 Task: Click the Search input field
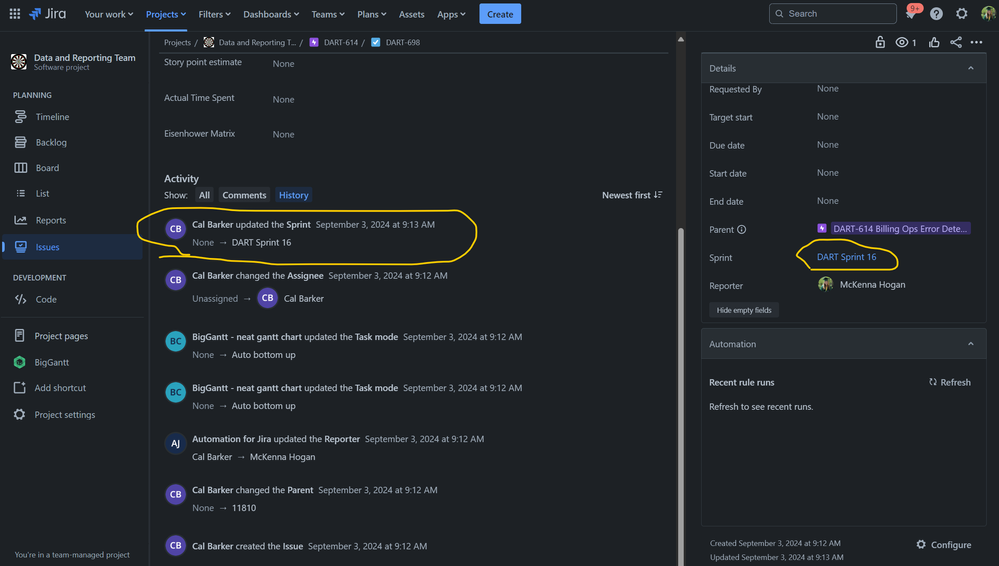point(832,13)
